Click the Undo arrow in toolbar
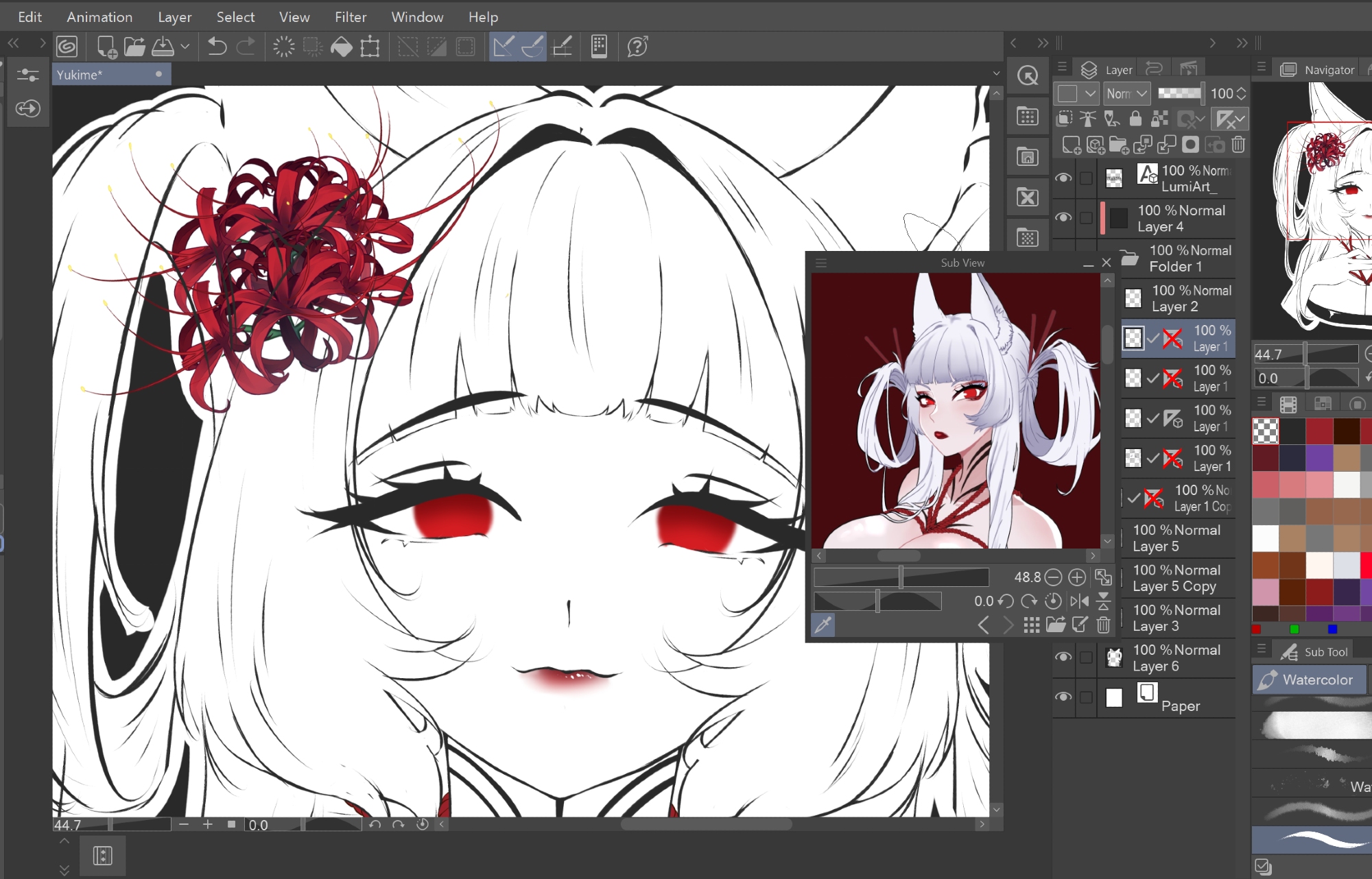This screenshot has height=879, width=1372. (x=217, y=47)
